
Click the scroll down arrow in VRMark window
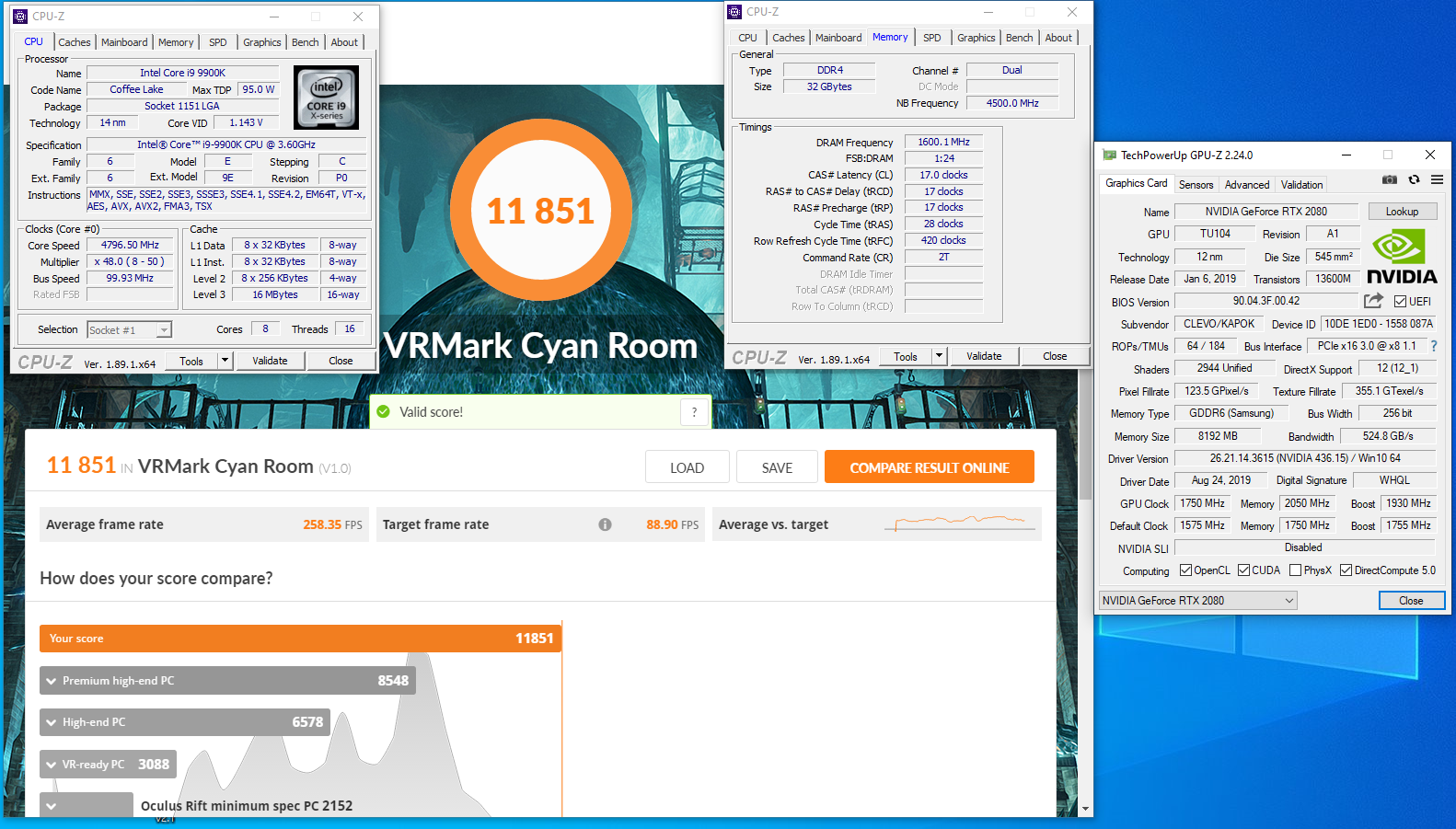[1086, 809]
